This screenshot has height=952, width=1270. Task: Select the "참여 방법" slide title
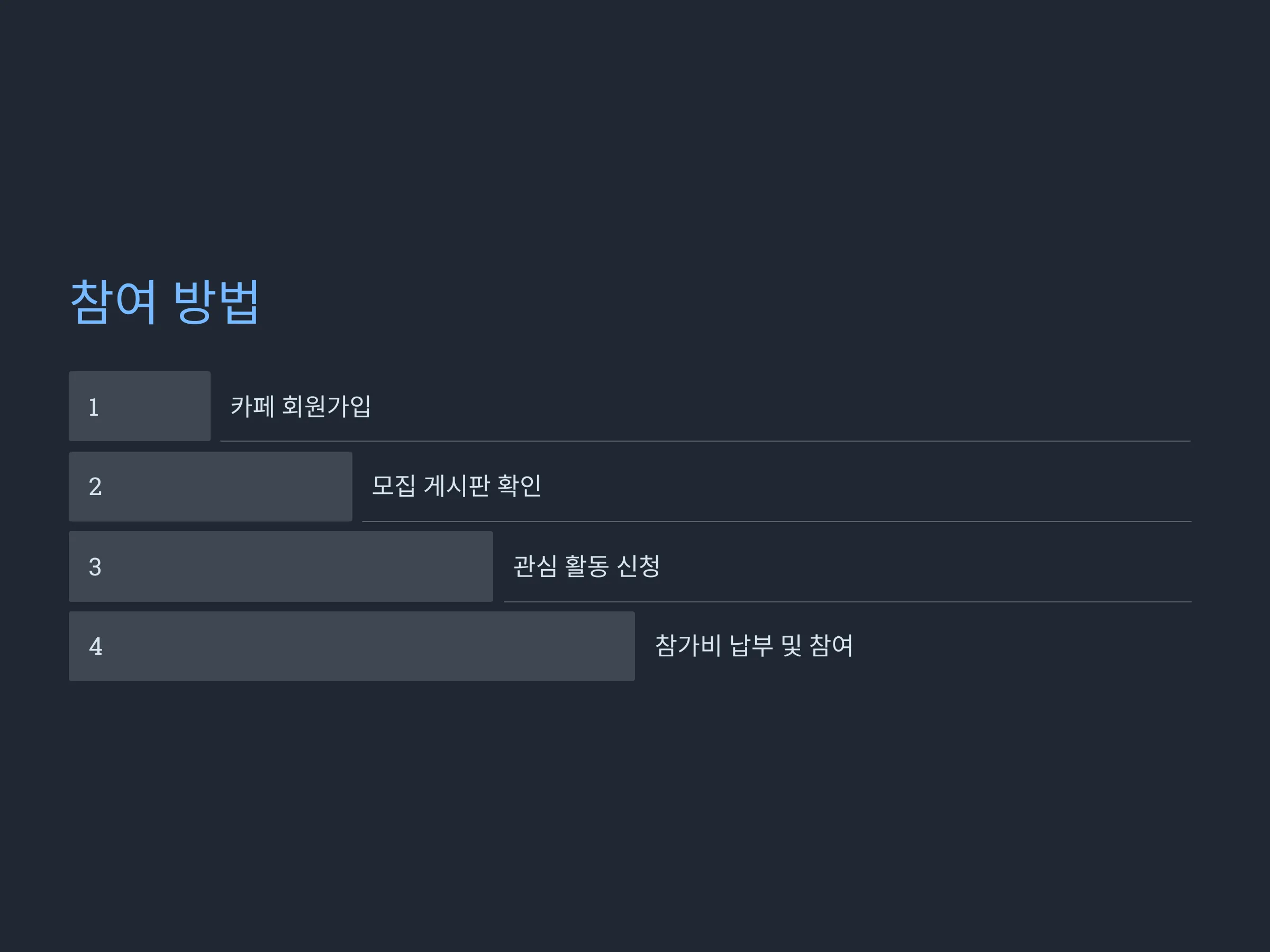click(165, 303)
